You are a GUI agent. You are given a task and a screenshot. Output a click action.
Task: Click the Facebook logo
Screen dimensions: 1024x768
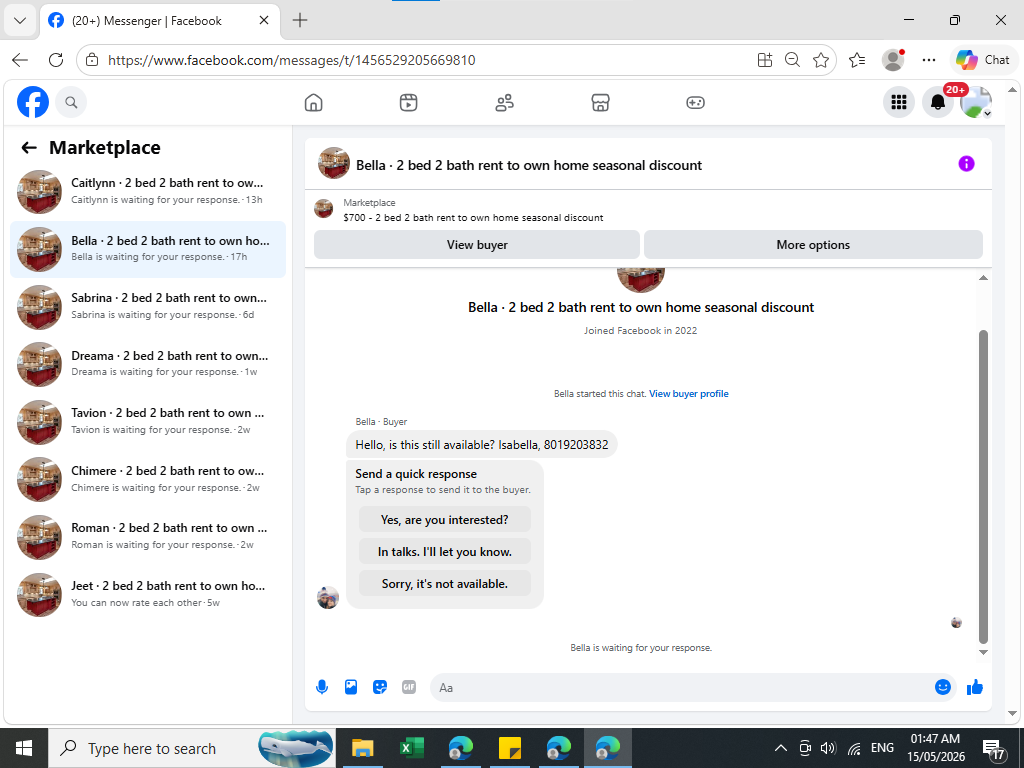33,102
